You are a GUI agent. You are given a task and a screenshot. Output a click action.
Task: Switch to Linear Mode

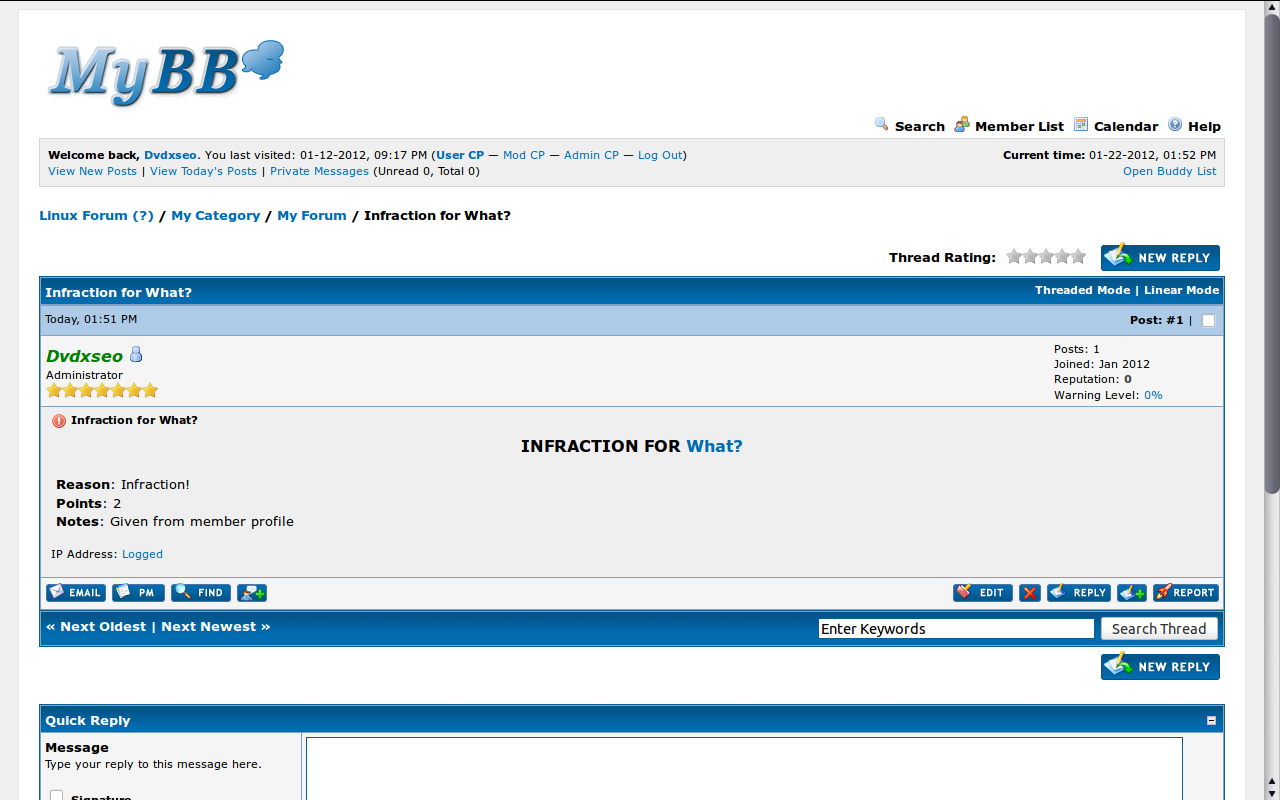click(x=1182, y=290)
